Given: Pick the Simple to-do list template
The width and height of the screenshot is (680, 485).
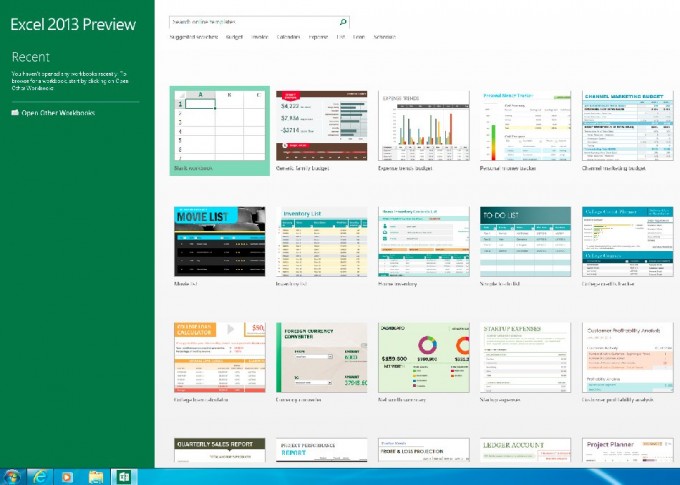Looking at the screenshot, I should pyautogui.click(x=525, y=246).
